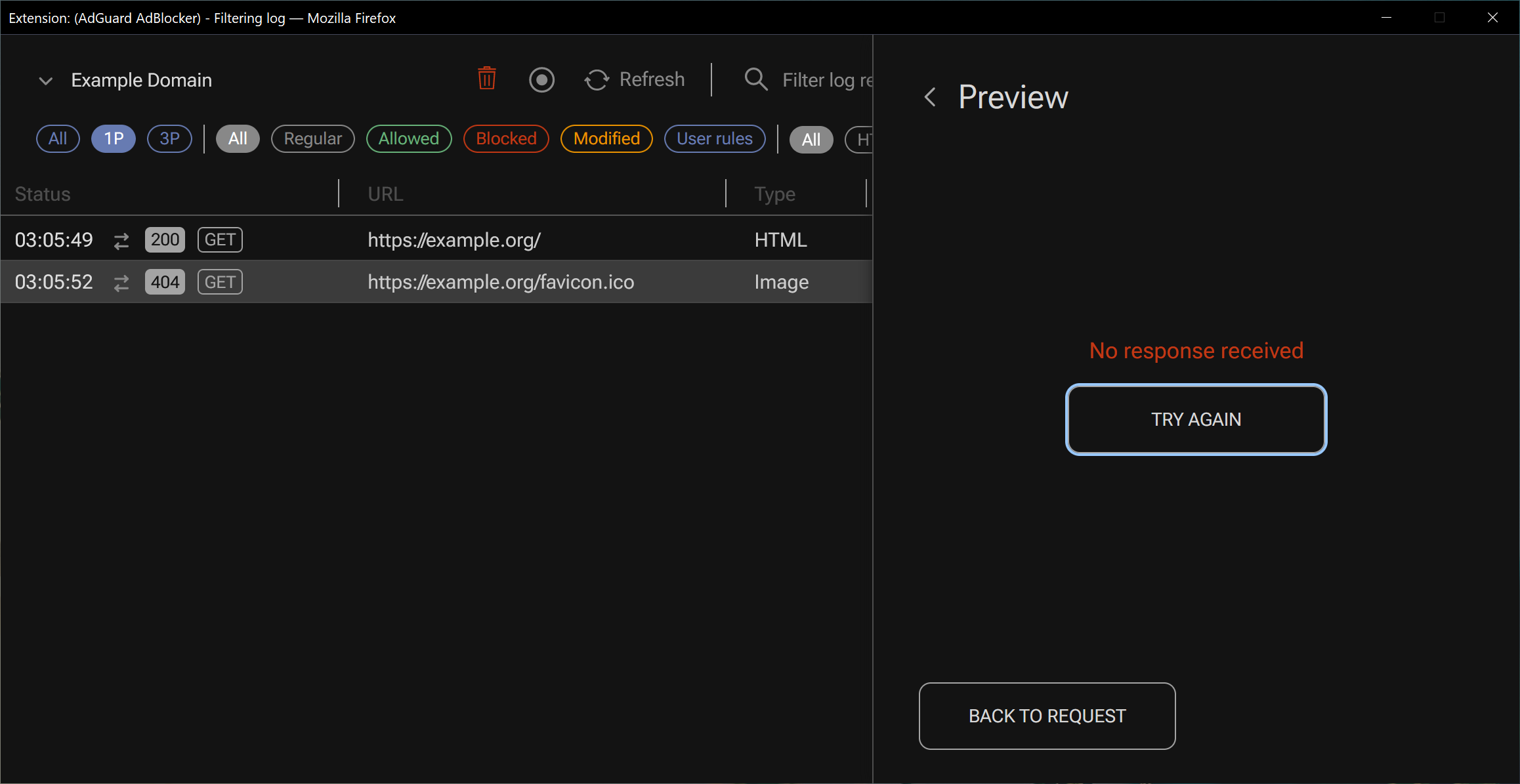The image size is (1520, 784).
Task: Click the redirect arrows icon on favicon.ico row
Action: [x=121, y=283]
